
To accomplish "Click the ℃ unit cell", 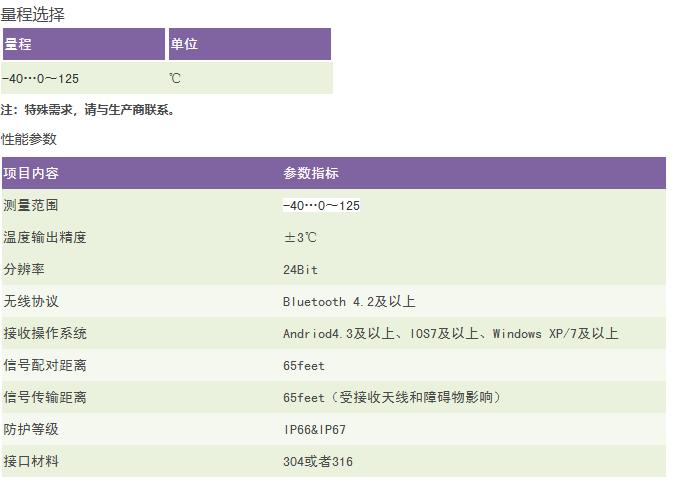I will tap(175, 78).
